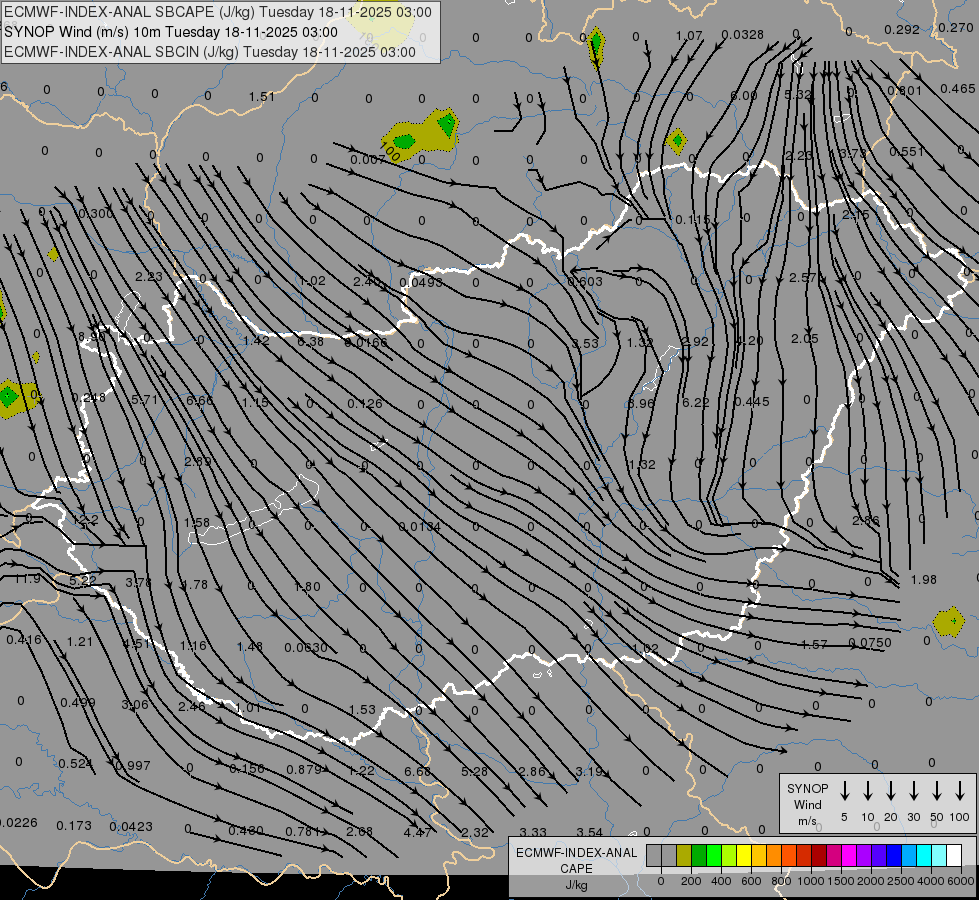Select the 30 m/s wind legend arrow
This screenshot has height=900, width=979.
914,791
